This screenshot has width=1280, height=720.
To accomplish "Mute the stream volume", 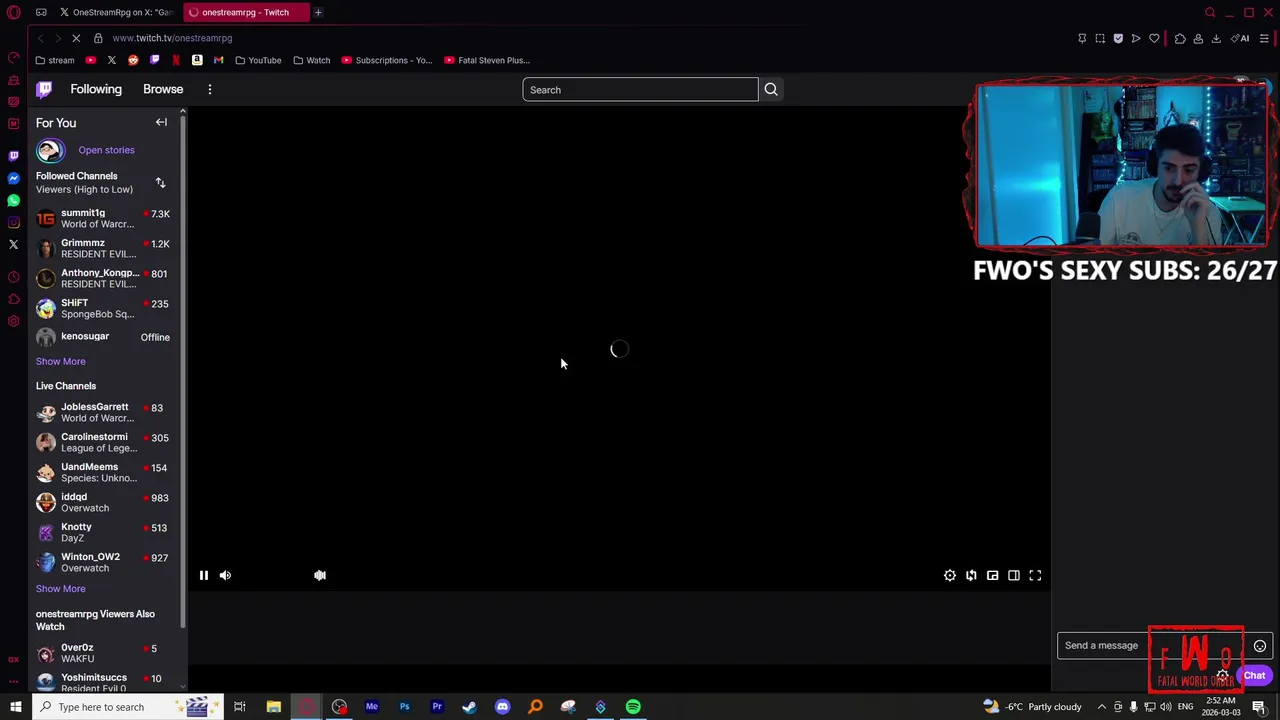I will [x=225, y=575].
